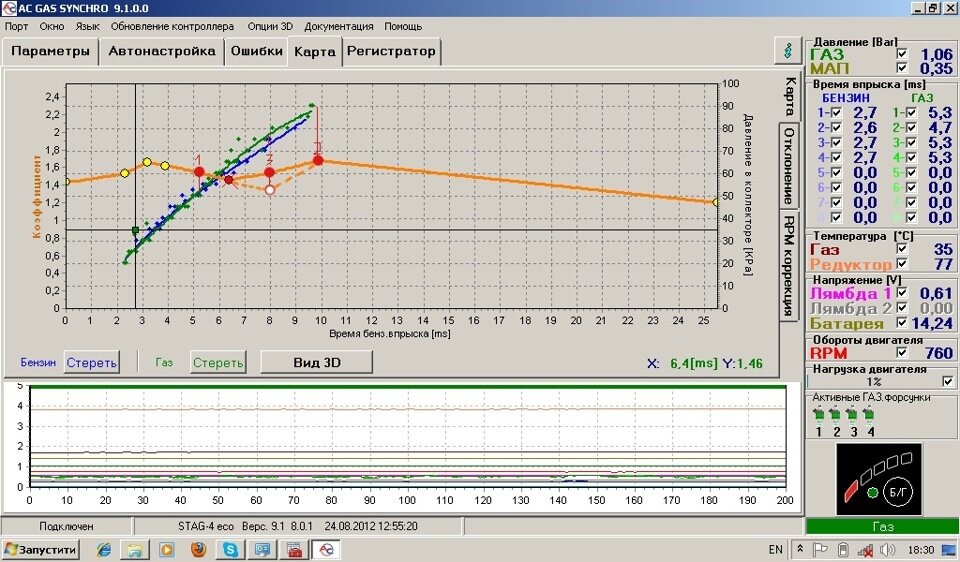Image resolution: width=960 pixels, height=562 pixels.
Task: Open the Окно menu
Action: point(52,26)
